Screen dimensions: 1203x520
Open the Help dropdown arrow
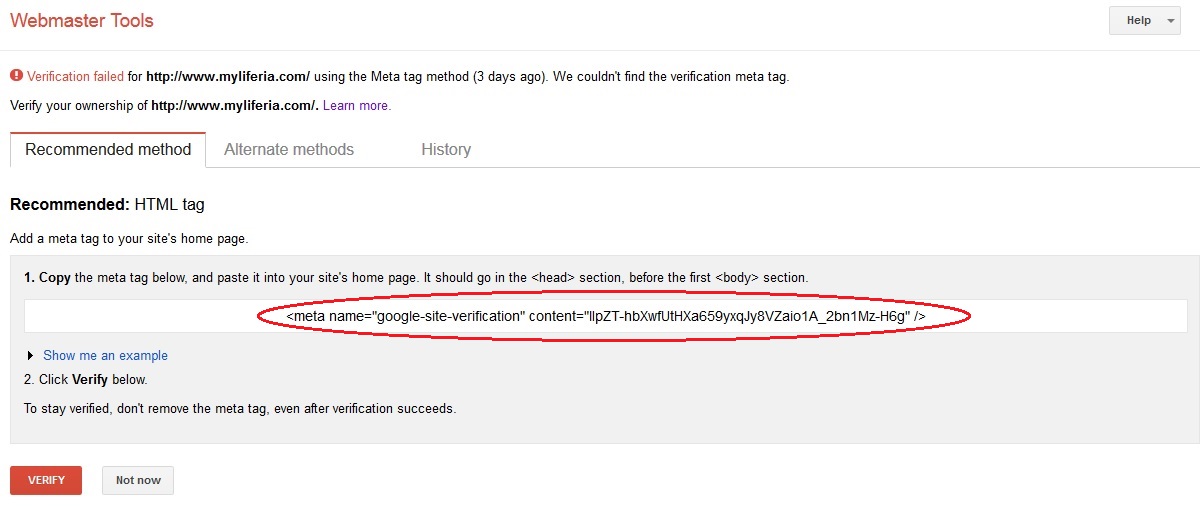tap(1171, 20)
